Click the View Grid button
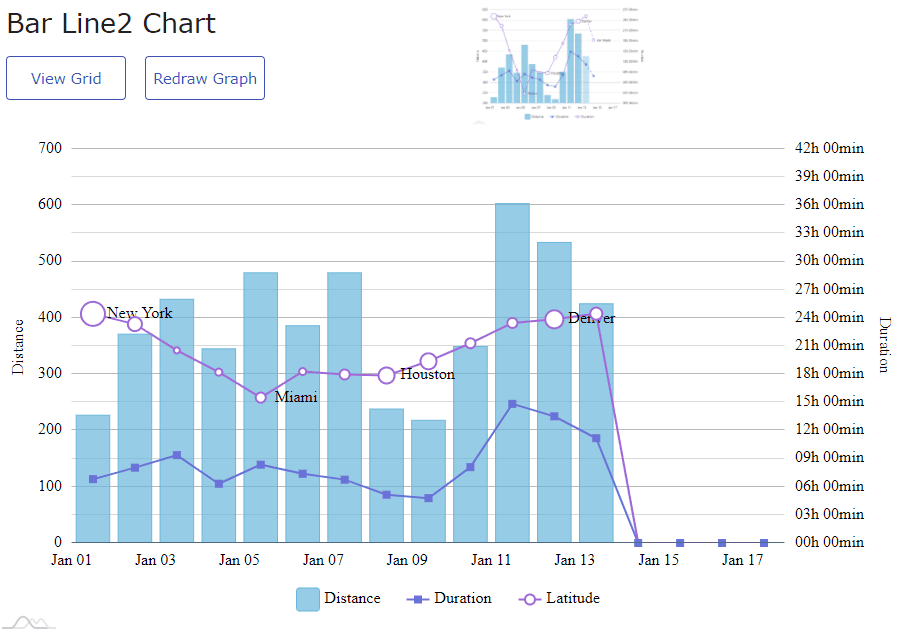Viewport: 902px width, 632px height. [x=66, y=78]
